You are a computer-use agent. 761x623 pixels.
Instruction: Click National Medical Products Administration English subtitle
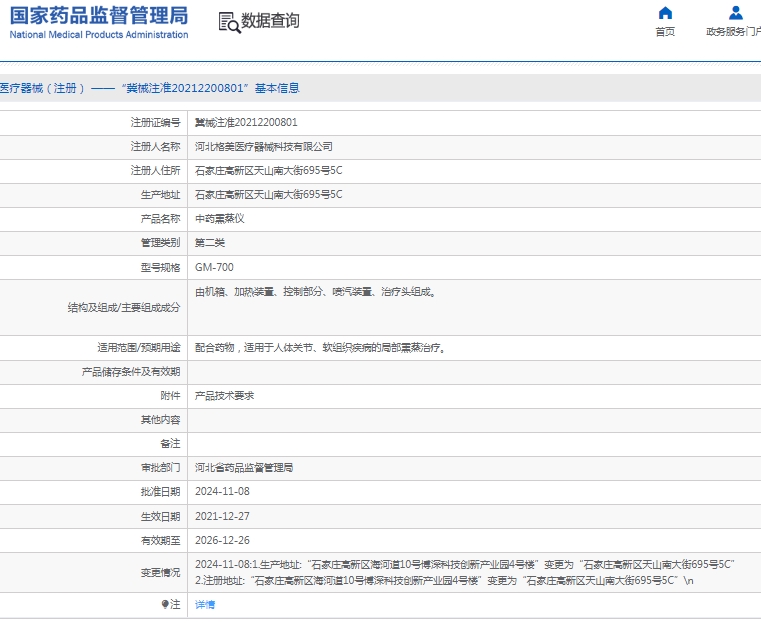99,35
